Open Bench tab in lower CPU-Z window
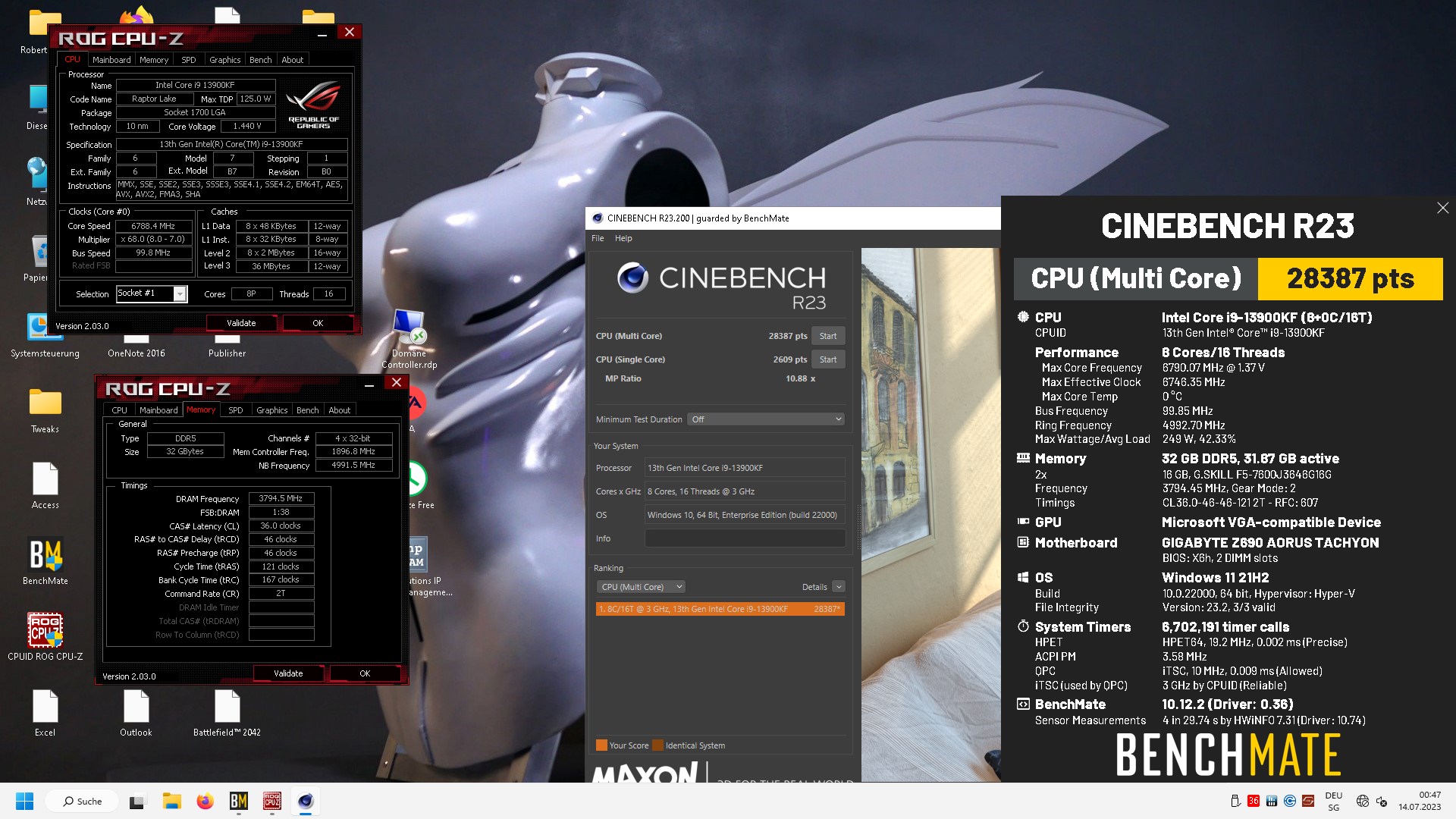This screenshot has height=819, width=1456. (307, 410)
